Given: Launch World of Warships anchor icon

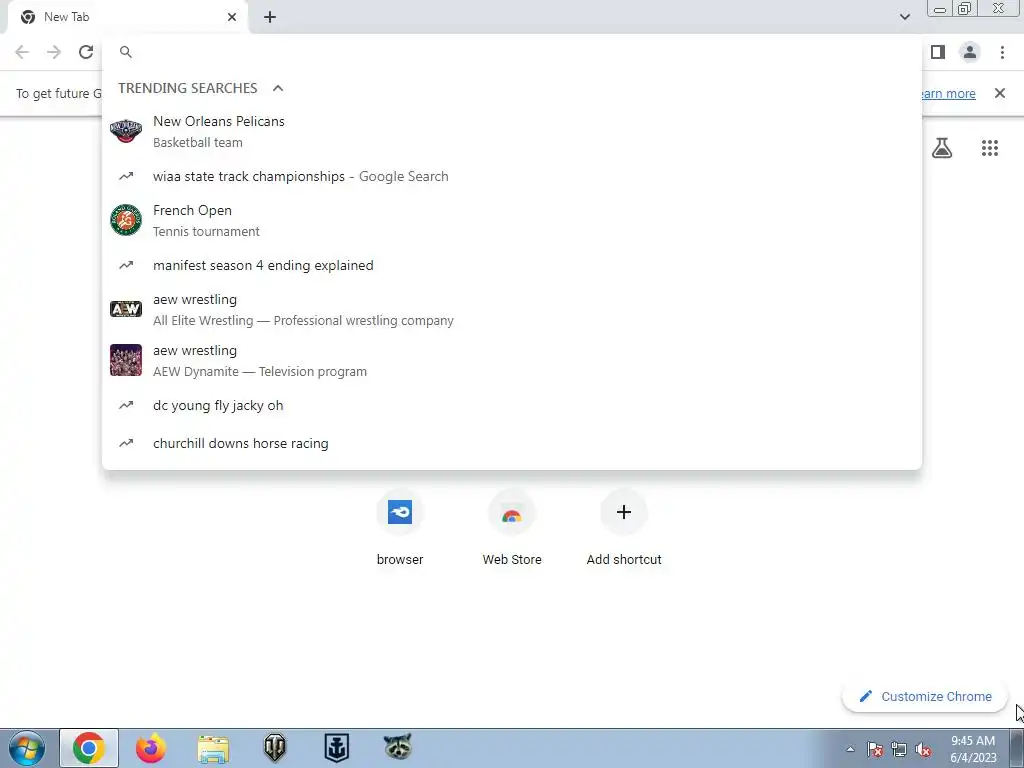Looking at the screenshot, I should [336, 748].
